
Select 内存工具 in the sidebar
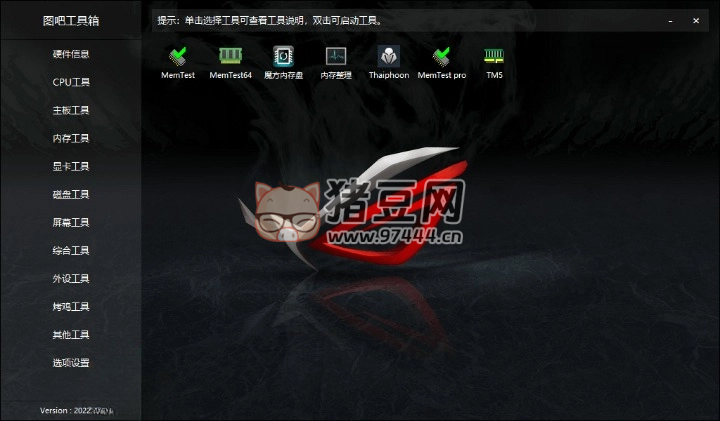tap(71, 138)
